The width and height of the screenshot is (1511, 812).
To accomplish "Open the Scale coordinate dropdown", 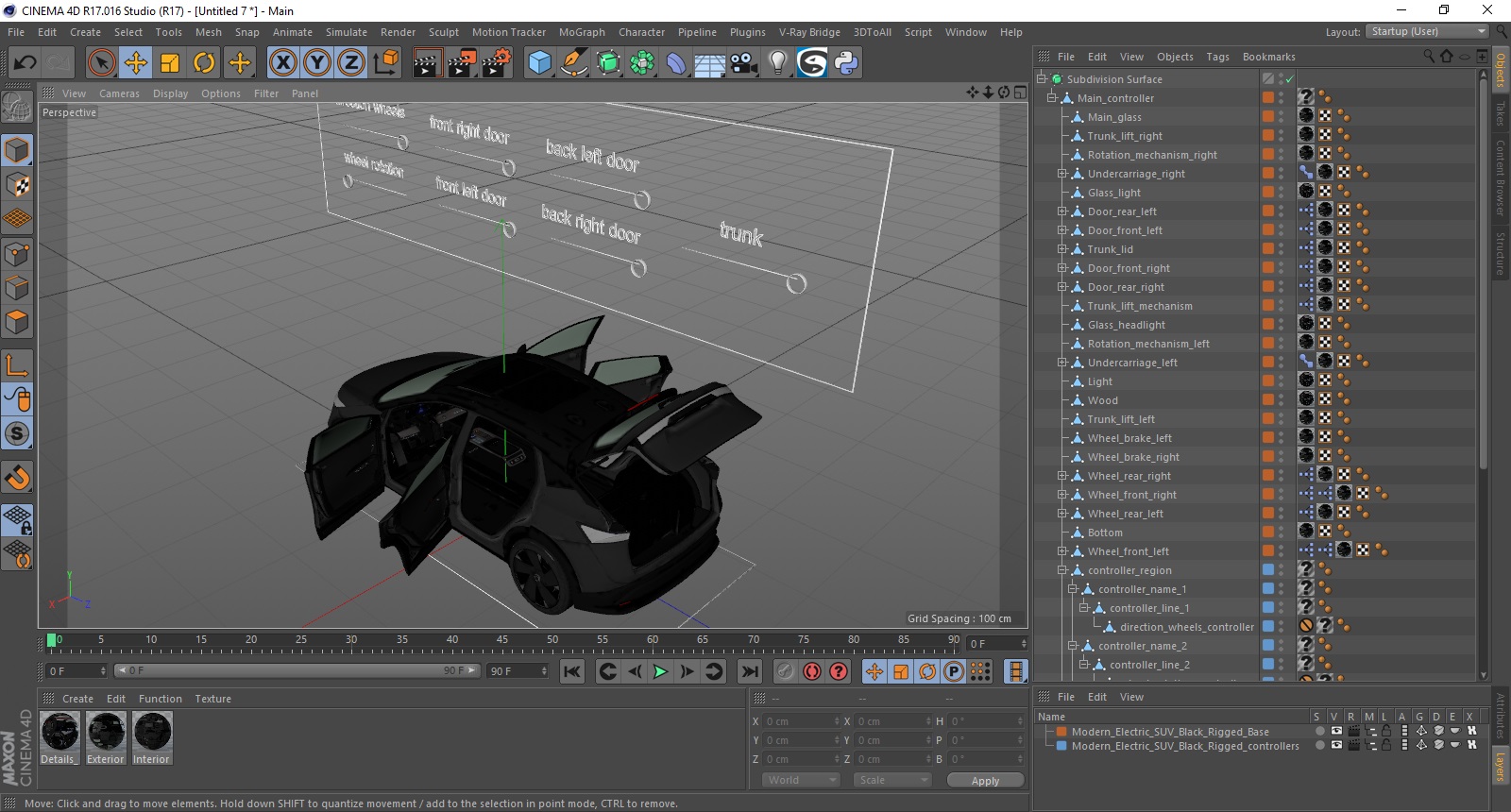I will pos(891,780).
